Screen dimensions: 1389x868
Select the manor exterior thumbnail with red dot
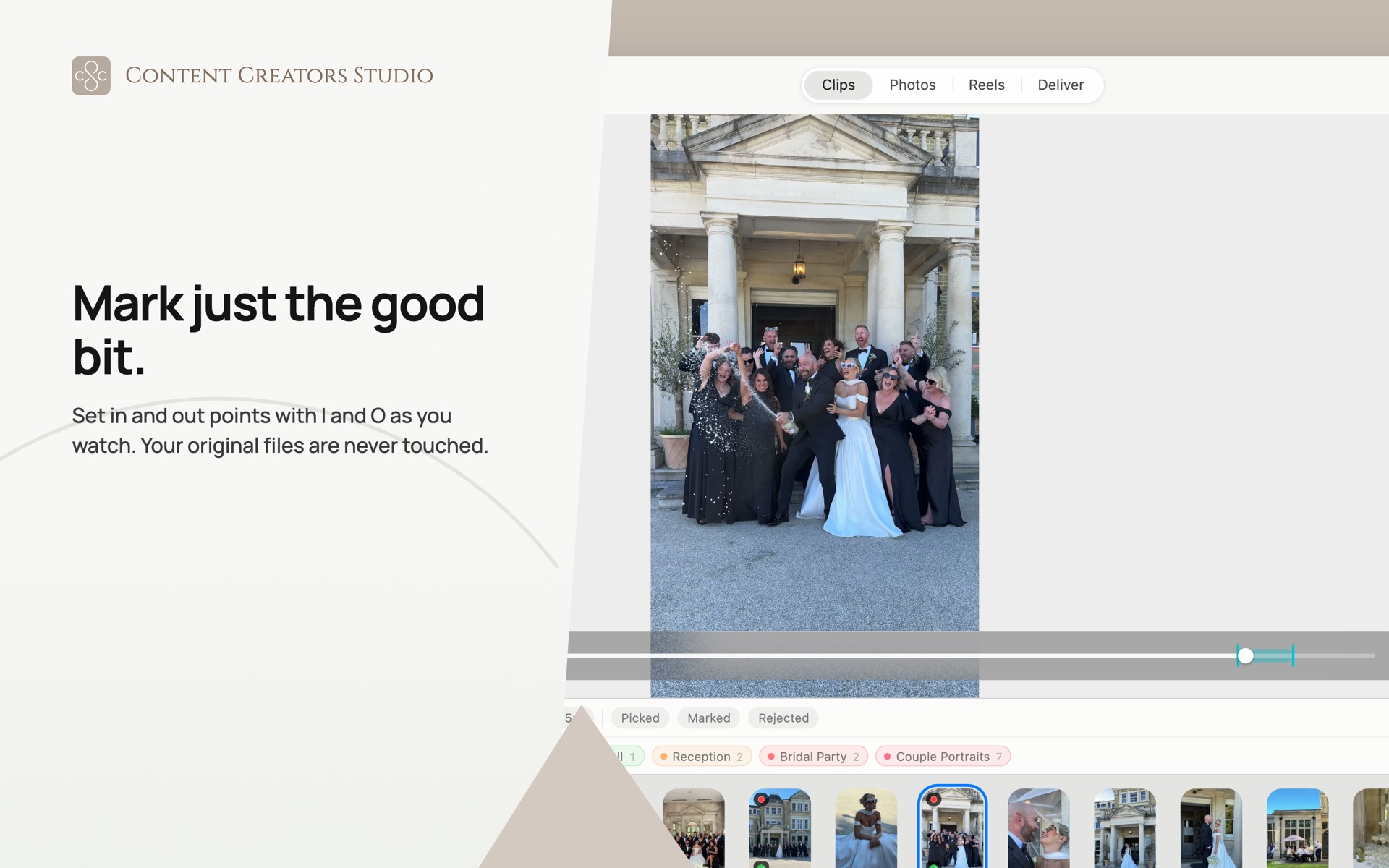[780, 828]
